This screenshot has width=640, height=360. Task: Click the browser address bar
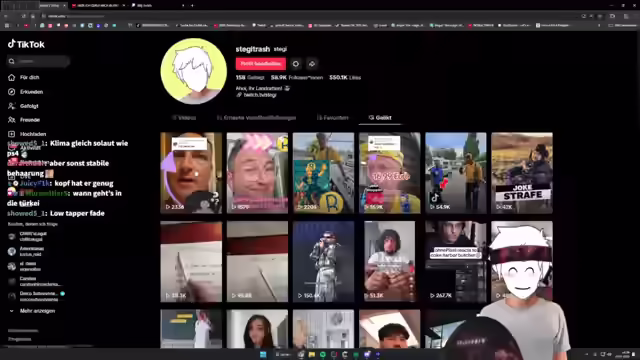tap(310, 16)
